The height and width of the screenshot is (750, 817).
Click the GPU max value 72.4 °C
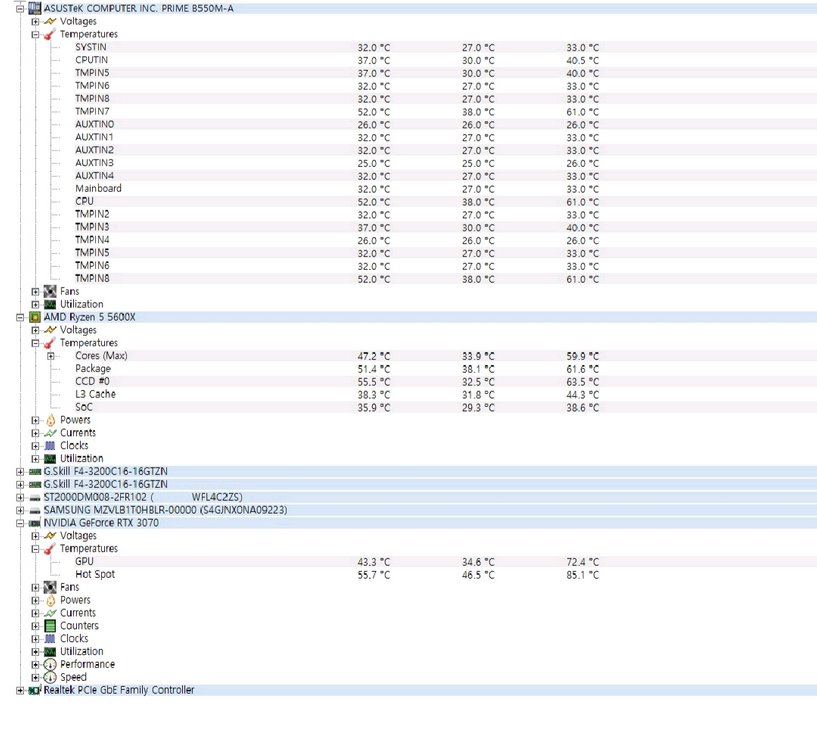[583, 562]
